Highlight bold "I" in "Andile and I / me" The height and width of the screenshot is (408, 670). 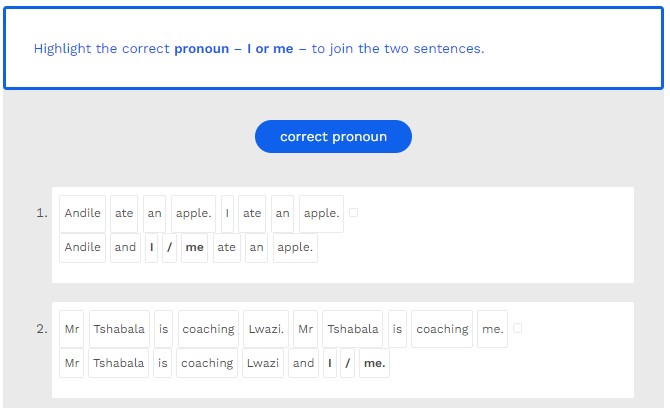(152, 248)
